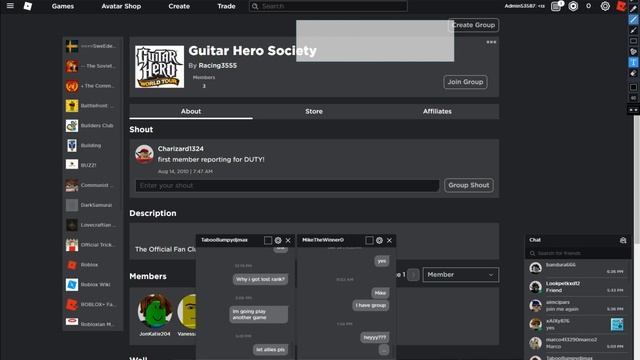Open the hamburger navigation menu
This screenshot has width=640, height=360.
(x=10, y=6)
